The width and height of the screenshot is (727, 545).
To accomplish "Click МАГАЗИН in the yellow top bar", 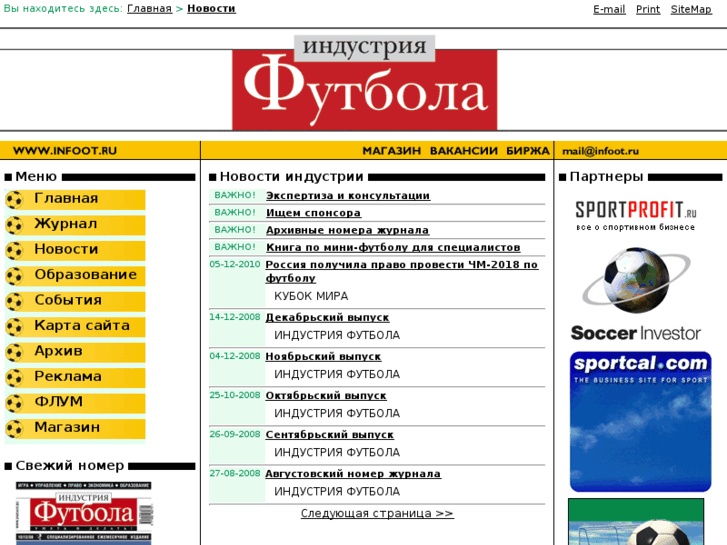I will click(392, 151).
